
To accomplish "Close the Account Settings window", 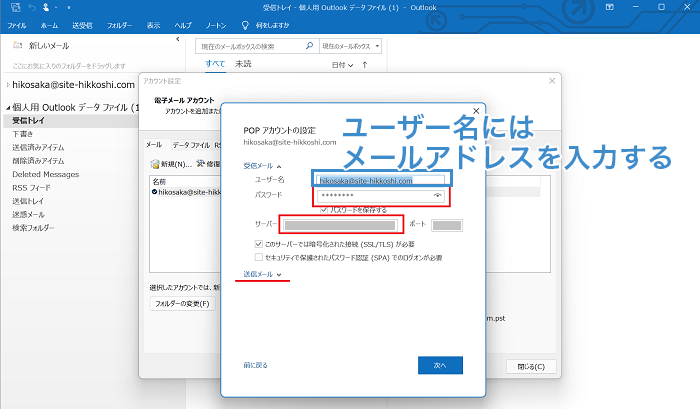I will pos(552,81).
